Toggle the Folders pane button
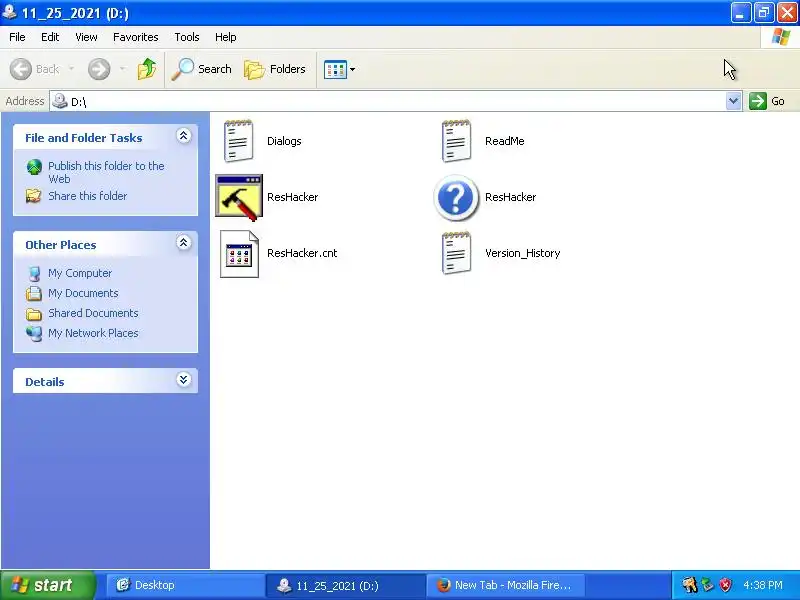 (274, 69)
